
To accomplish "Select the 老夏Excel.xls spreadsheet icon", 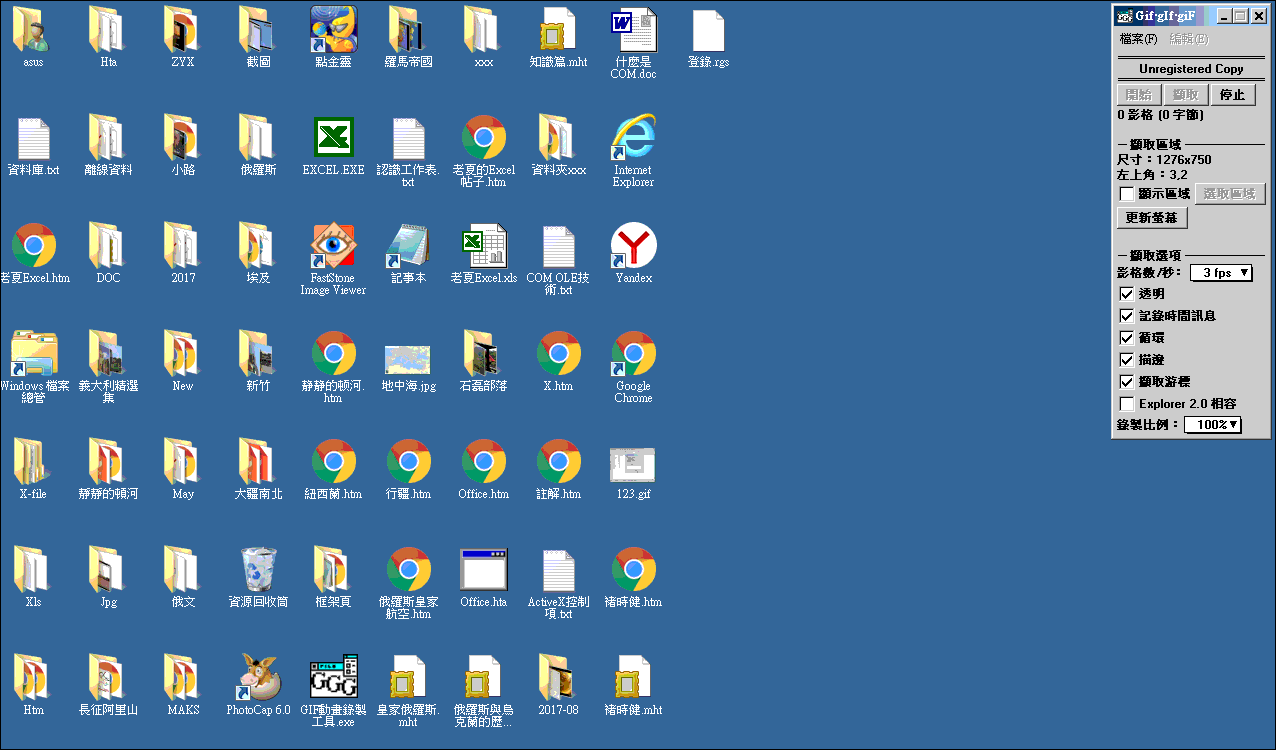I will click(483, 246).
